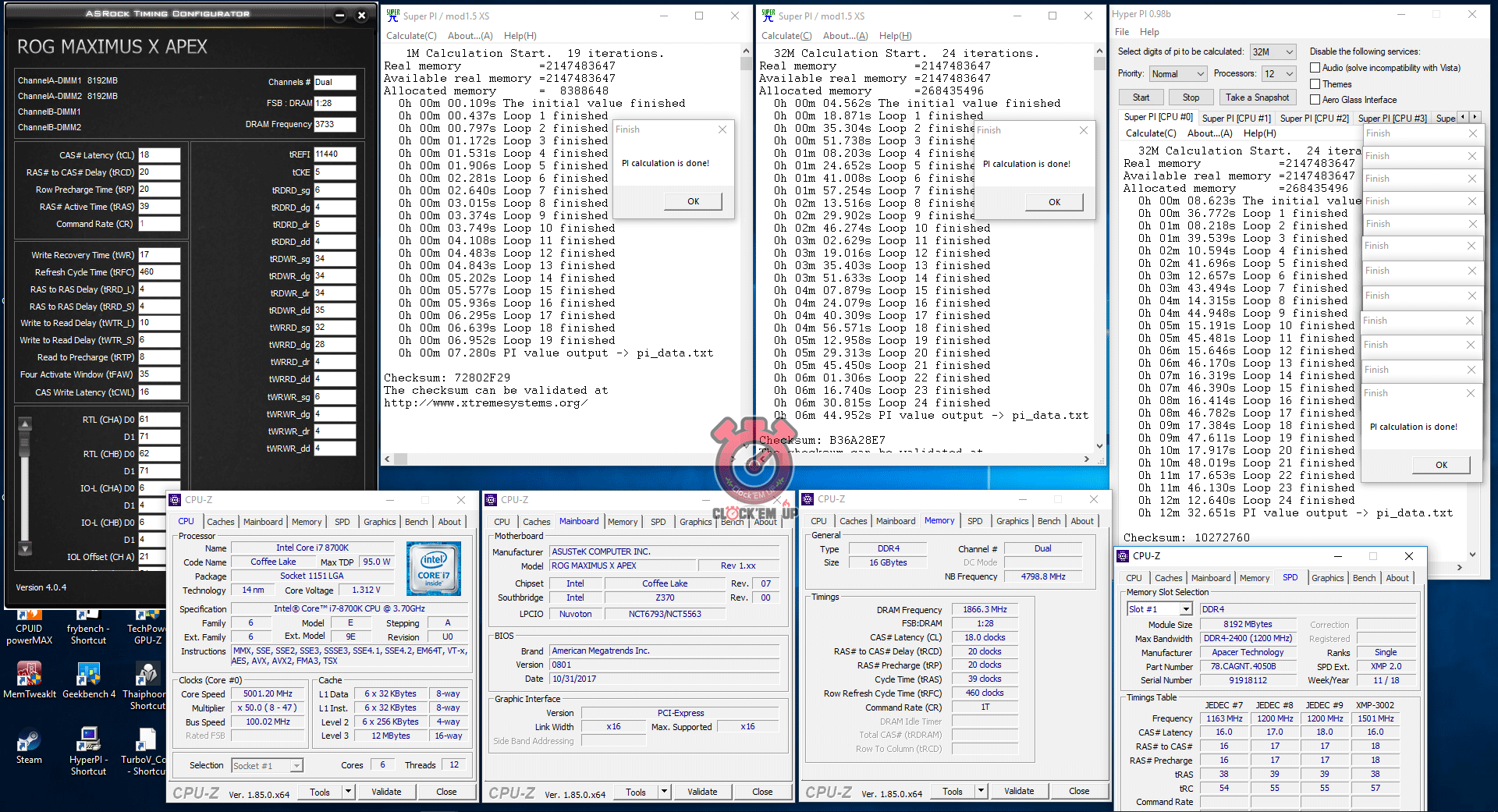The width and height of the screenshot is (1498, 812).
Task: Click the Intel Core i7 logo image
Action: click(434, 569)
